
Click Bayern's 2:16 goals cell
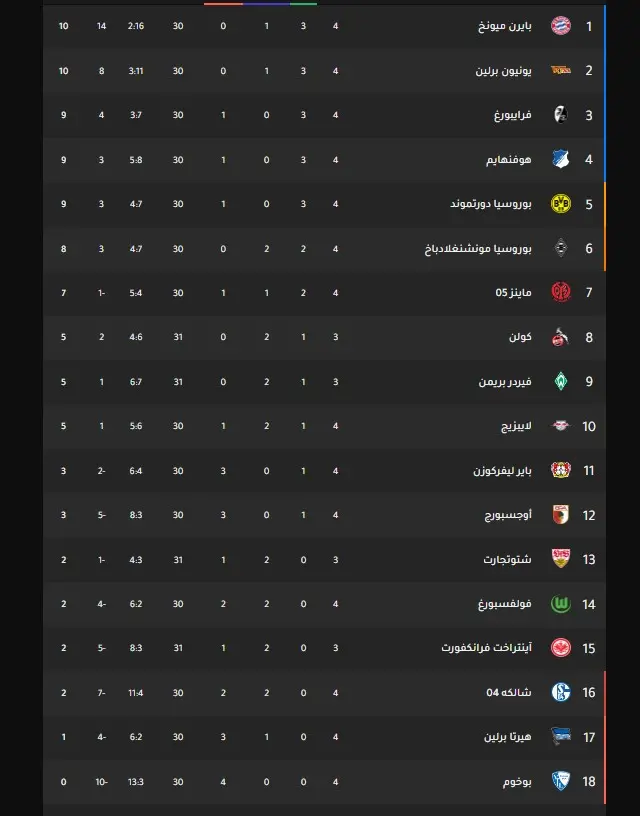136,26
